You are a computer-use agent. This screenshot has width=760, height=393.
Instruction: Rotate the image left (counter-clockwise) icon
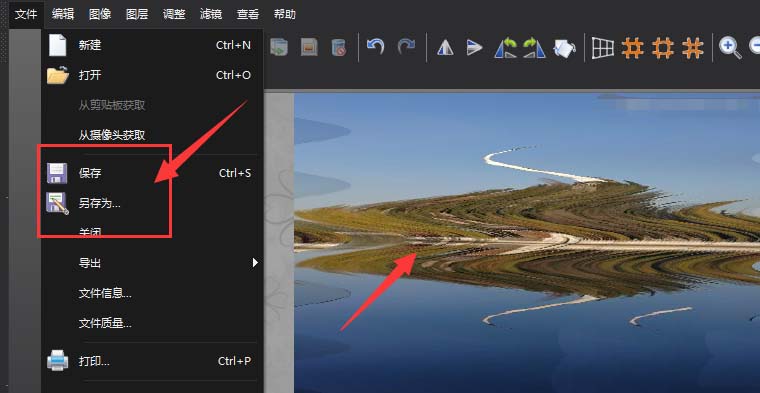click(x=506, y=47)
